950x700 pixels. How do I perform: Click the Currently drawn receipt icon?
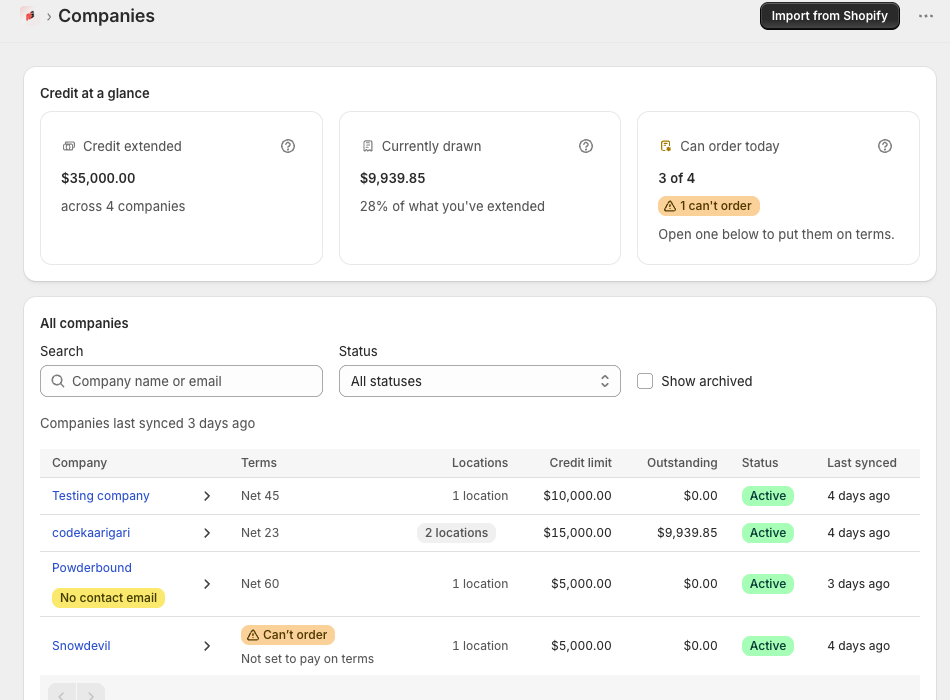[x=367, y=146]
